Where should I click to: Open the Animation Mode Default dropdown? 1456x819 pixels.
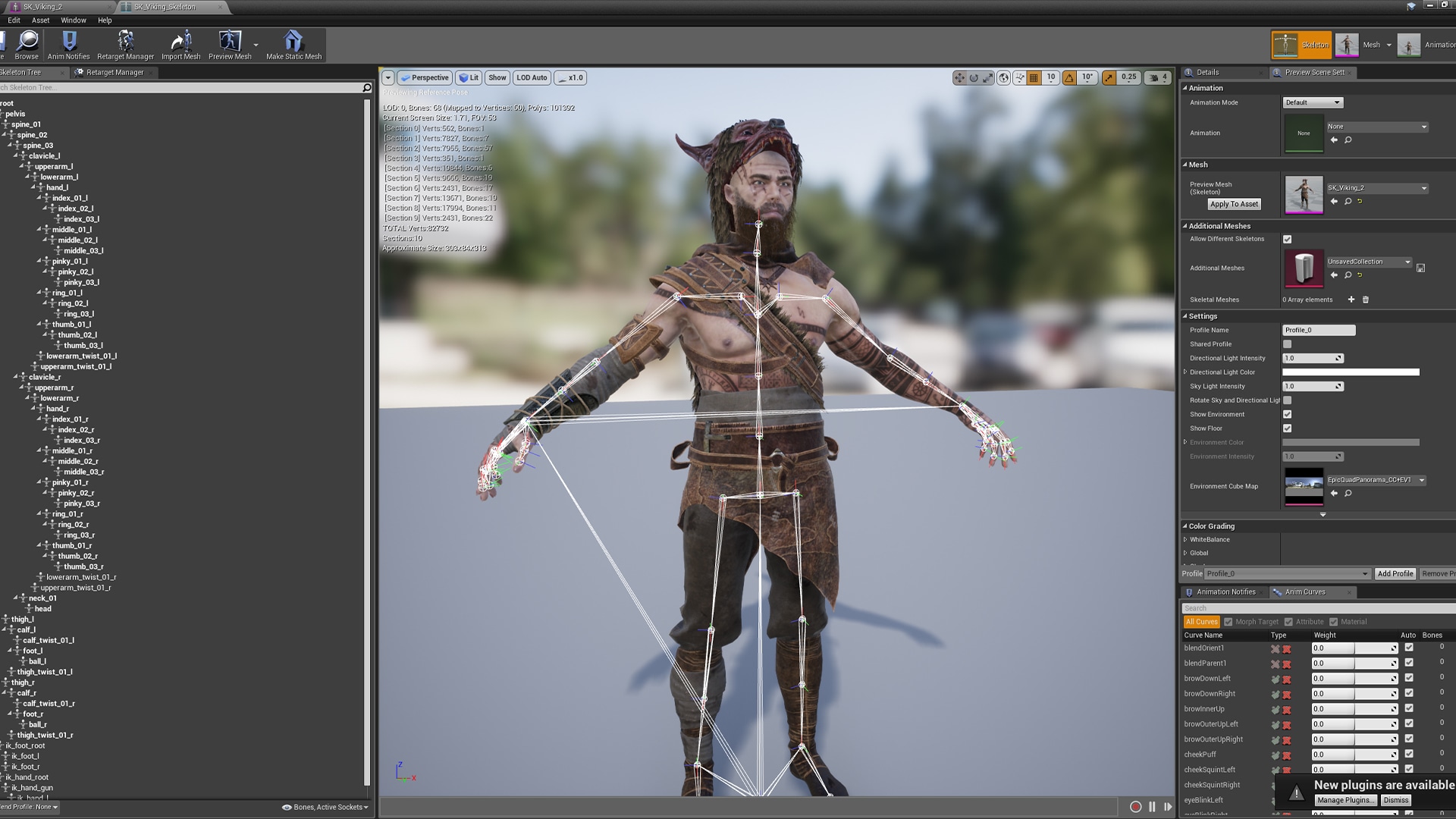1313,102
